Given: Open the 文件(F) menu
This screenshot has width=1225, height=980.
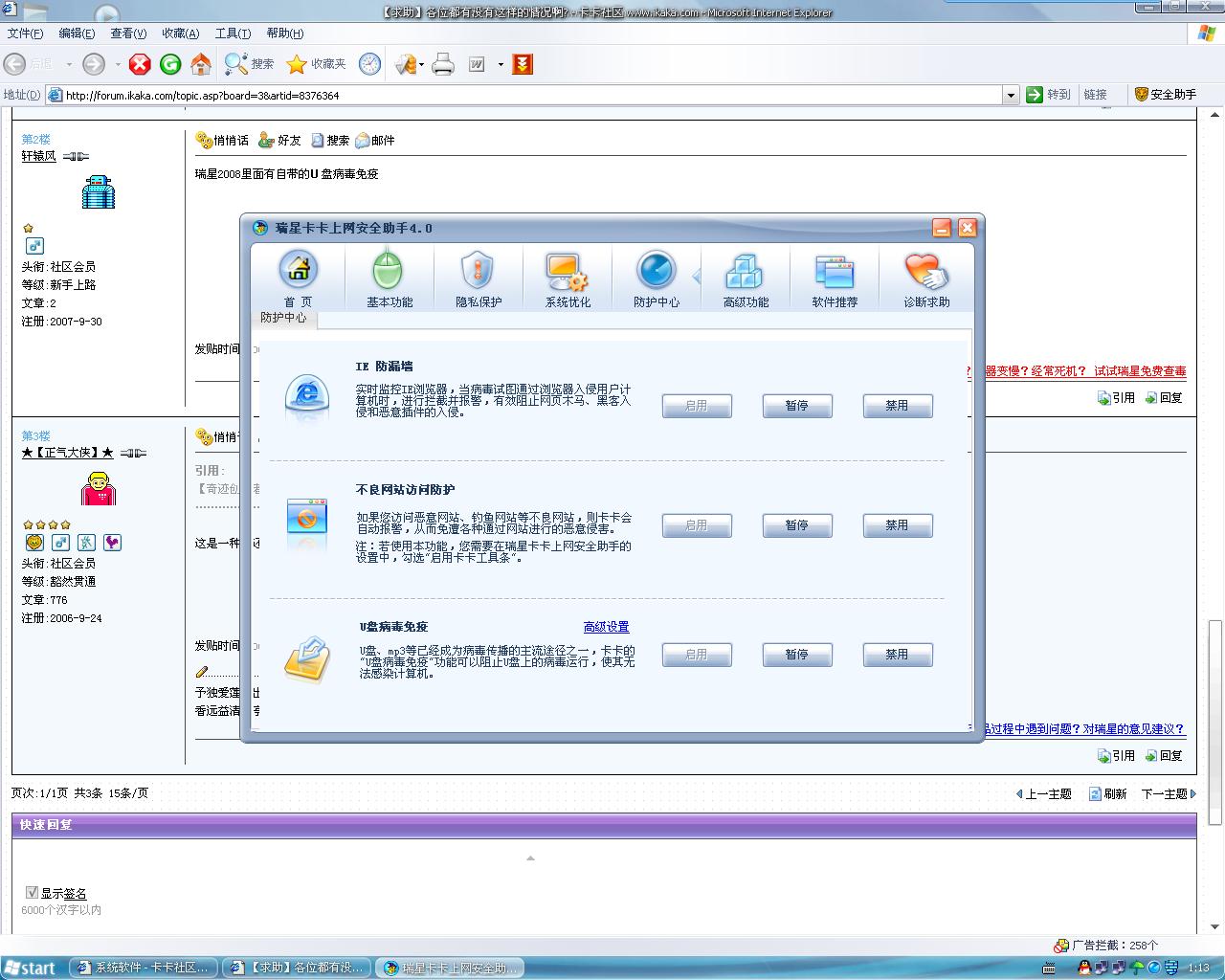Looking at the screenshot, I should pos(25,33).
